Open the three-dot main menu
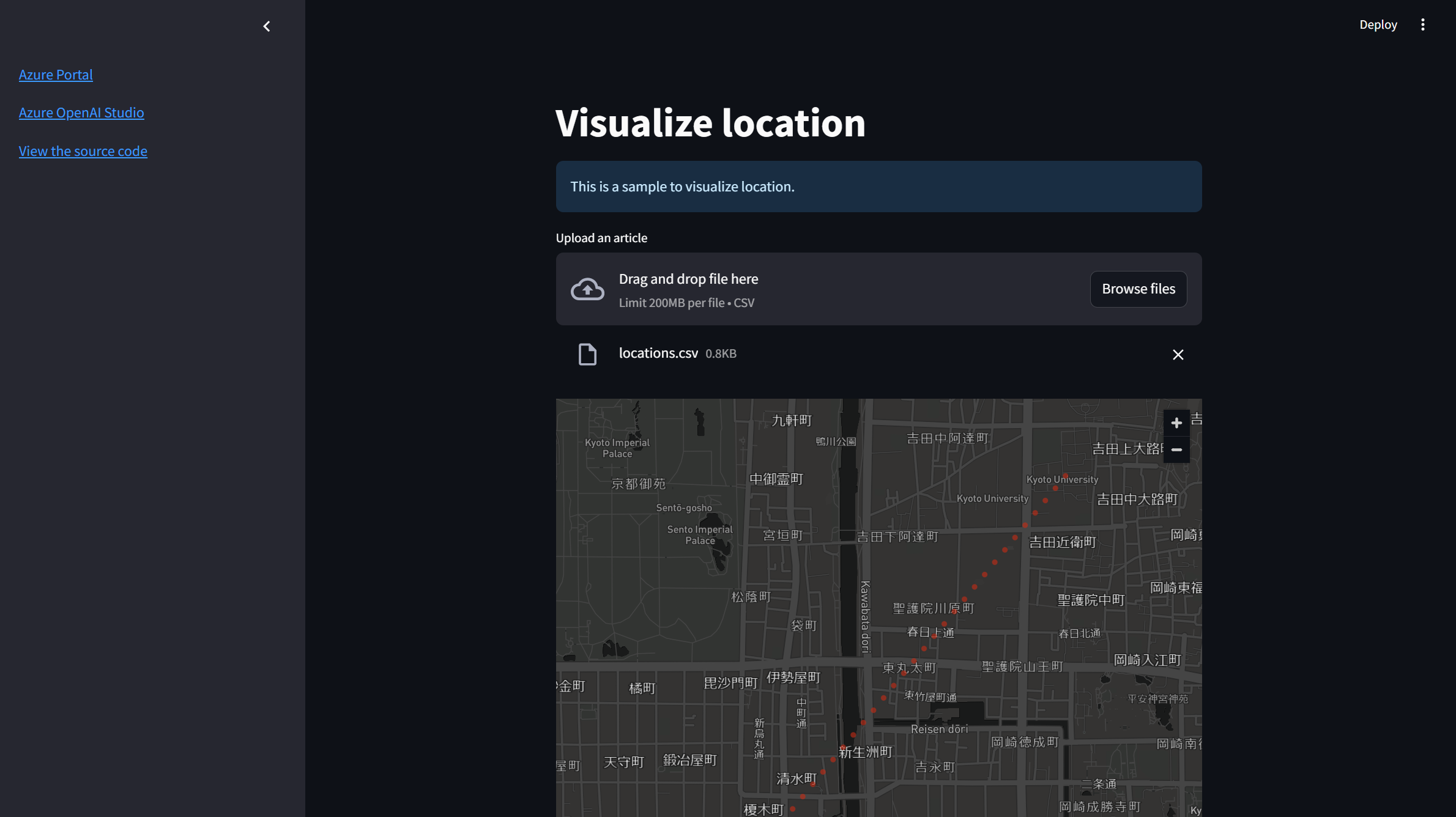This screenshot has width=1456, height=817. (x=1423, y=24)
